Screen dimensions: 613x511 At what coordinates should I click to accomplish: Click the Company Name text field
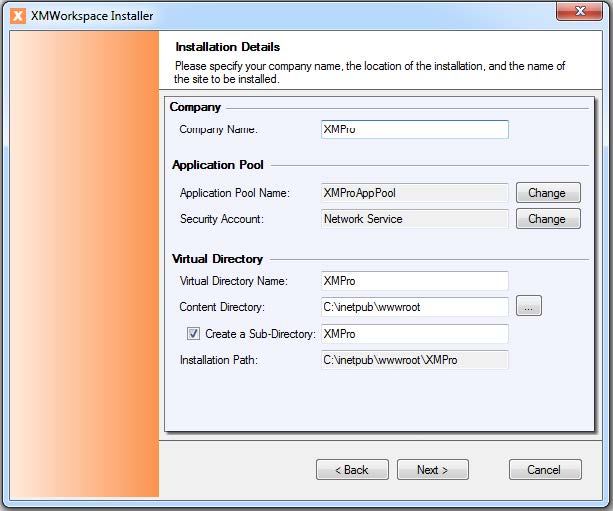[x=414, y=129]
